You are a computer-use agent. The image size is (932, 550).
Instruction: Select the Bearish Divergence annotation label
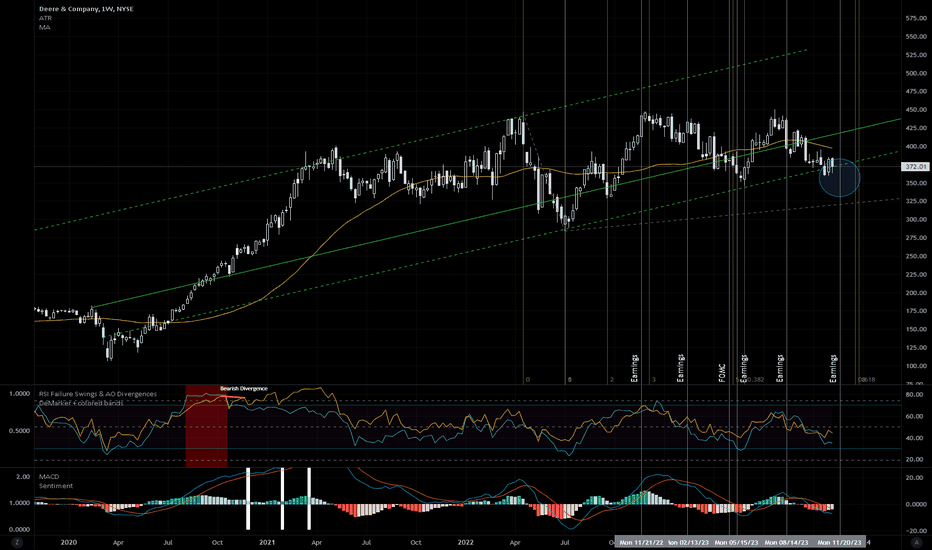click(x=244, y=388)
